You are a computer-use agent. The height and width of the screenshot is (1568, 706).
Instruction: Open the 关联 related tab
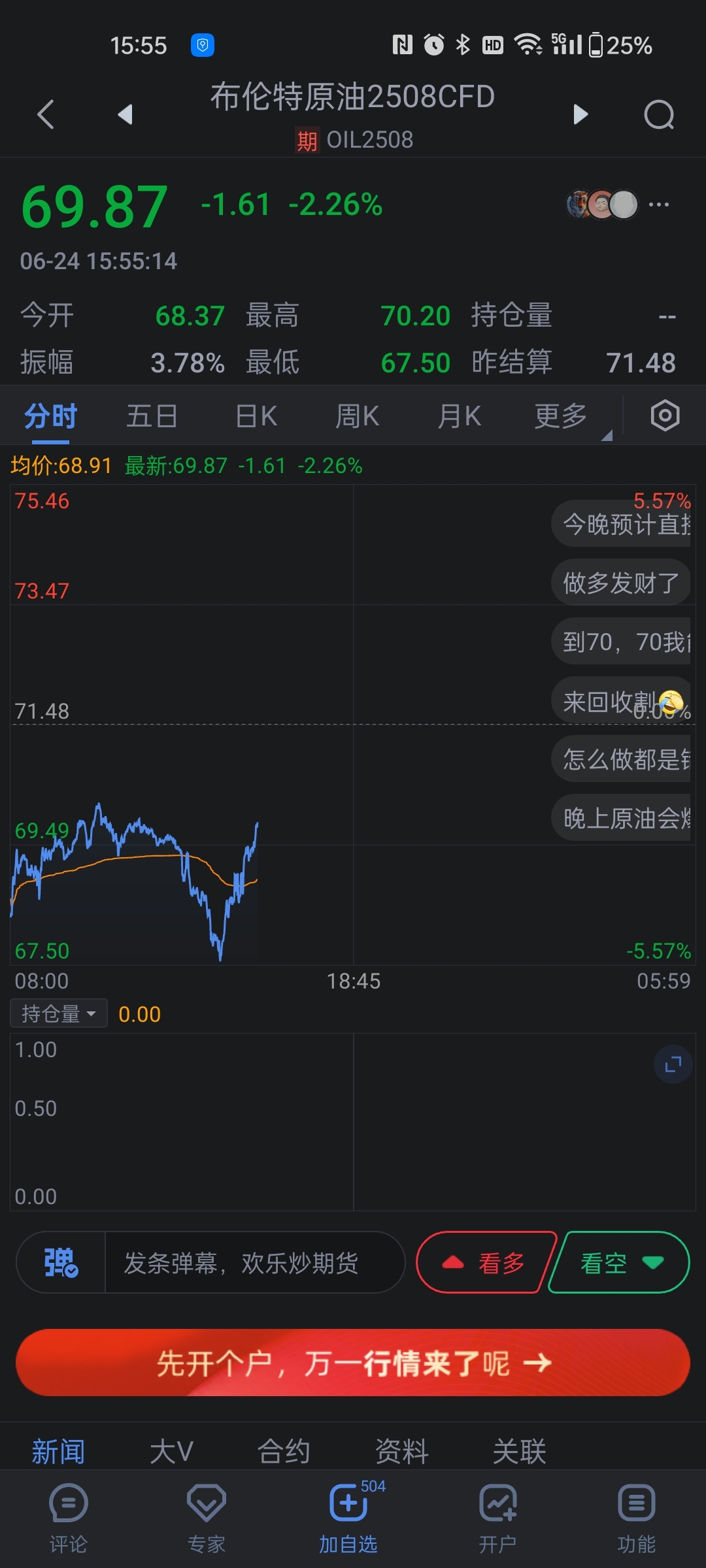tap(519, 1452)
